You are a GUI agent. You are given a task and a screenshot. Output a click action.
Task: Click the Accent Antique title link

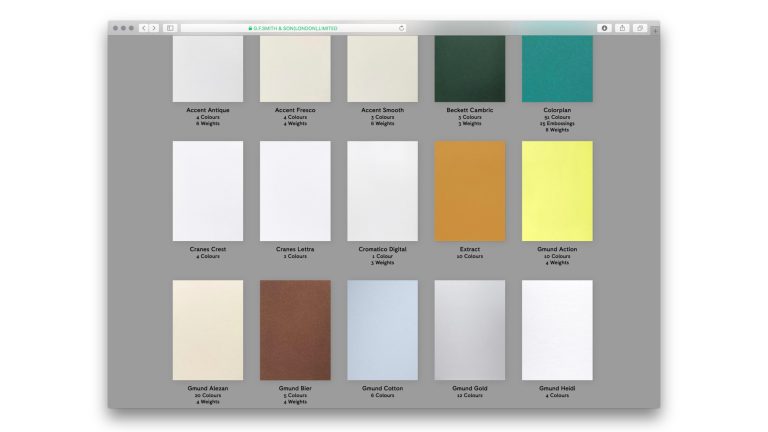[x=208, y=110]
